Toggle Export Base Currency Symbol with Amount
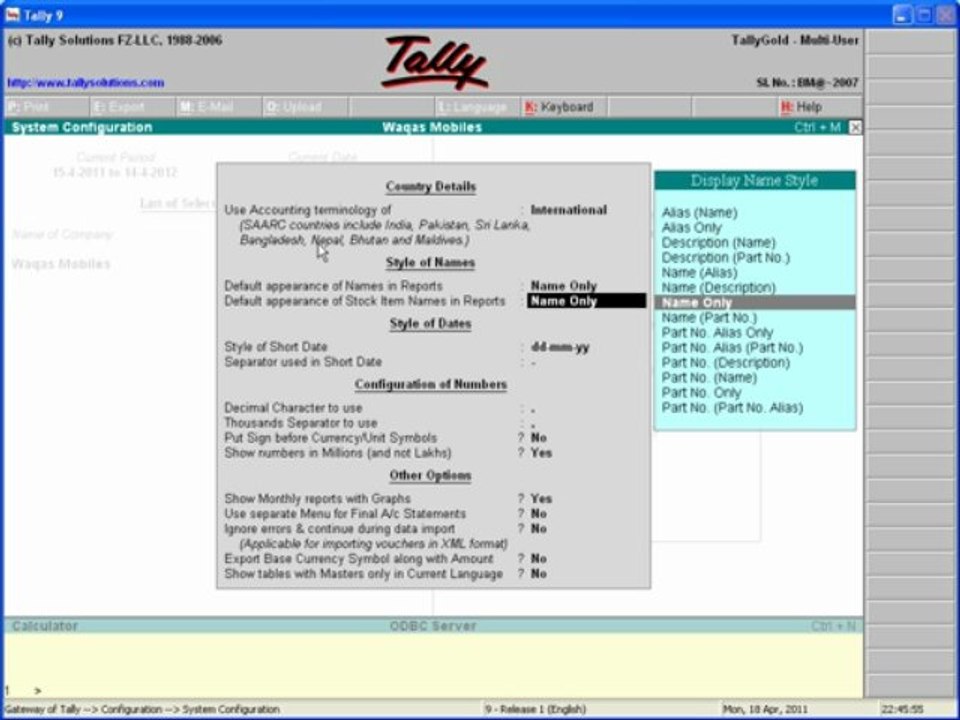This screenshot has height=720, width=960. click(x=538, y=558)
